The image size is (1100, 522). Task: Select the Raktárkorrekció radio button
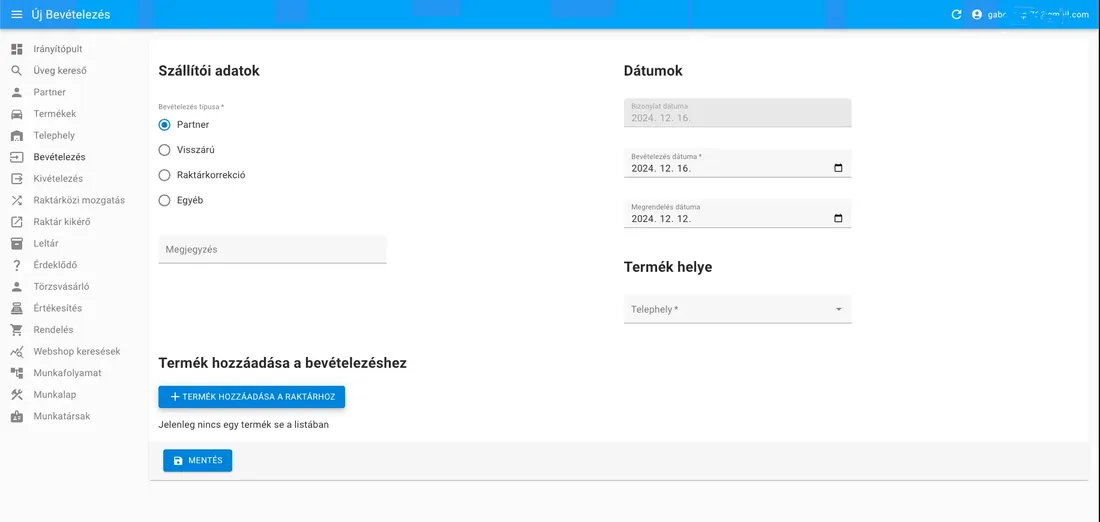click(165, 175)
